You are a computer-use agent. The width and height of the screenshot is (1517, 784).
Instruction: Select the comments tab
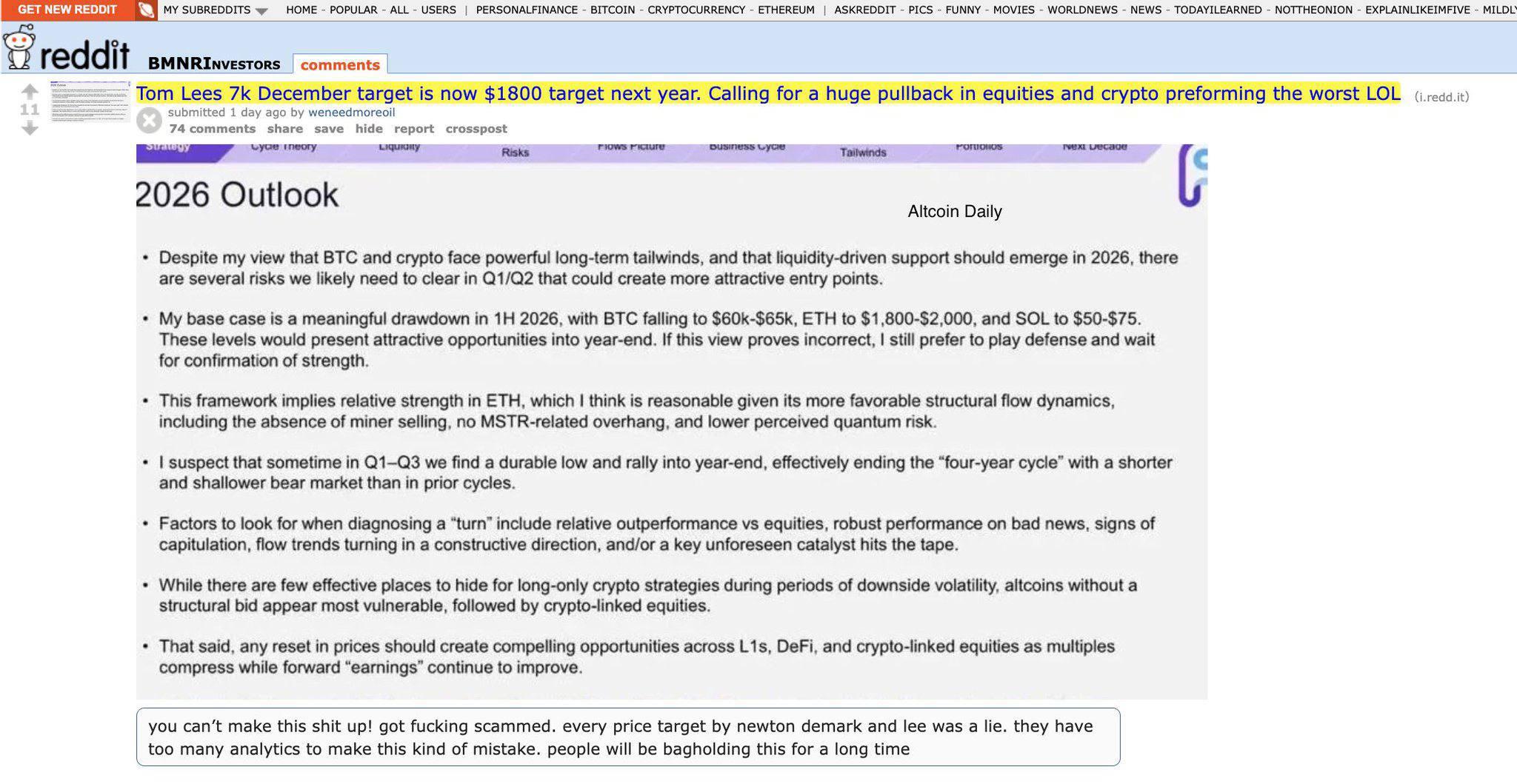pyautogui.click(x=340, y=64)
